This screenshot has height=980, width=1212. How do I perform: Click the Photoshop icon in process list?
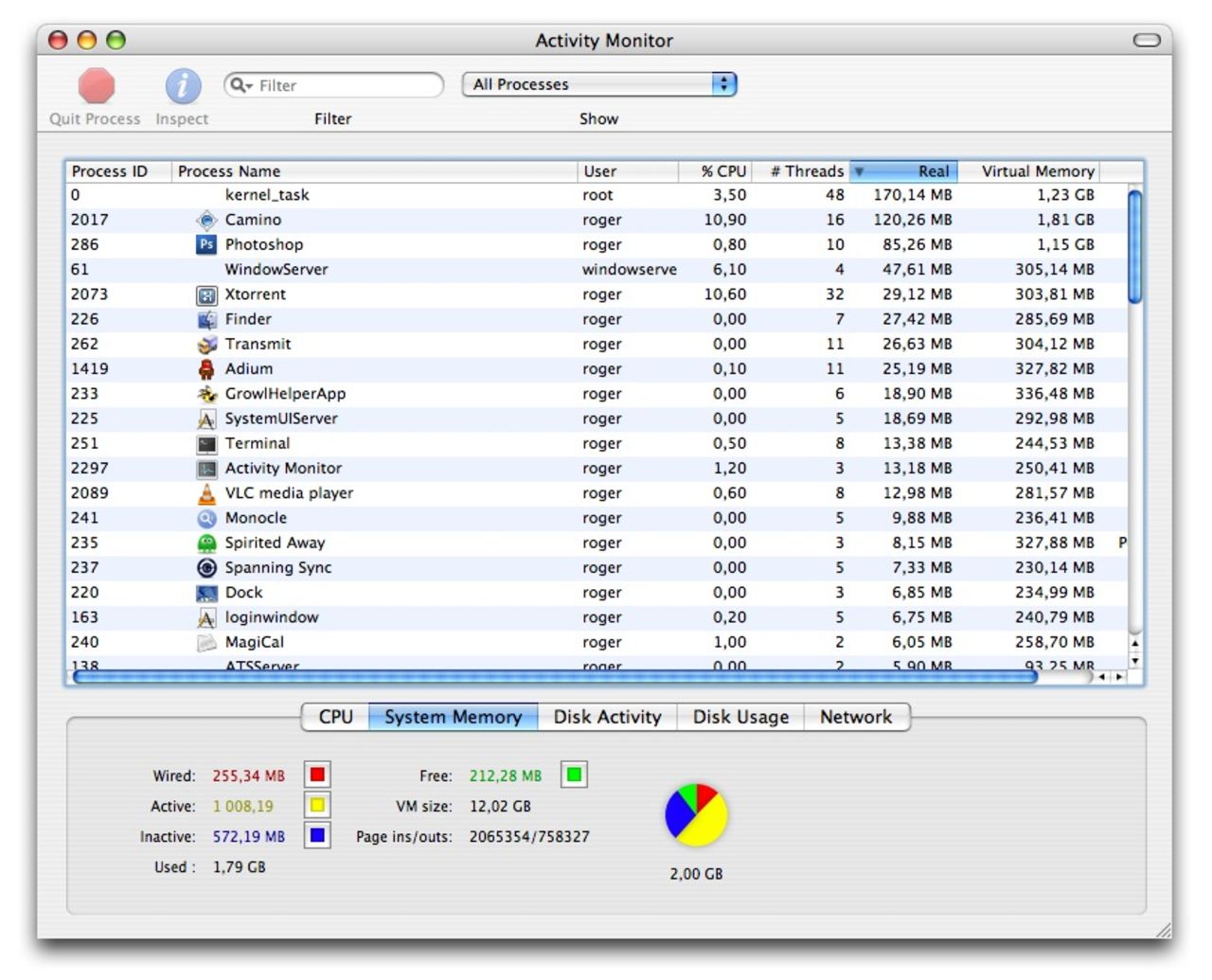click(x=206, y=244)
